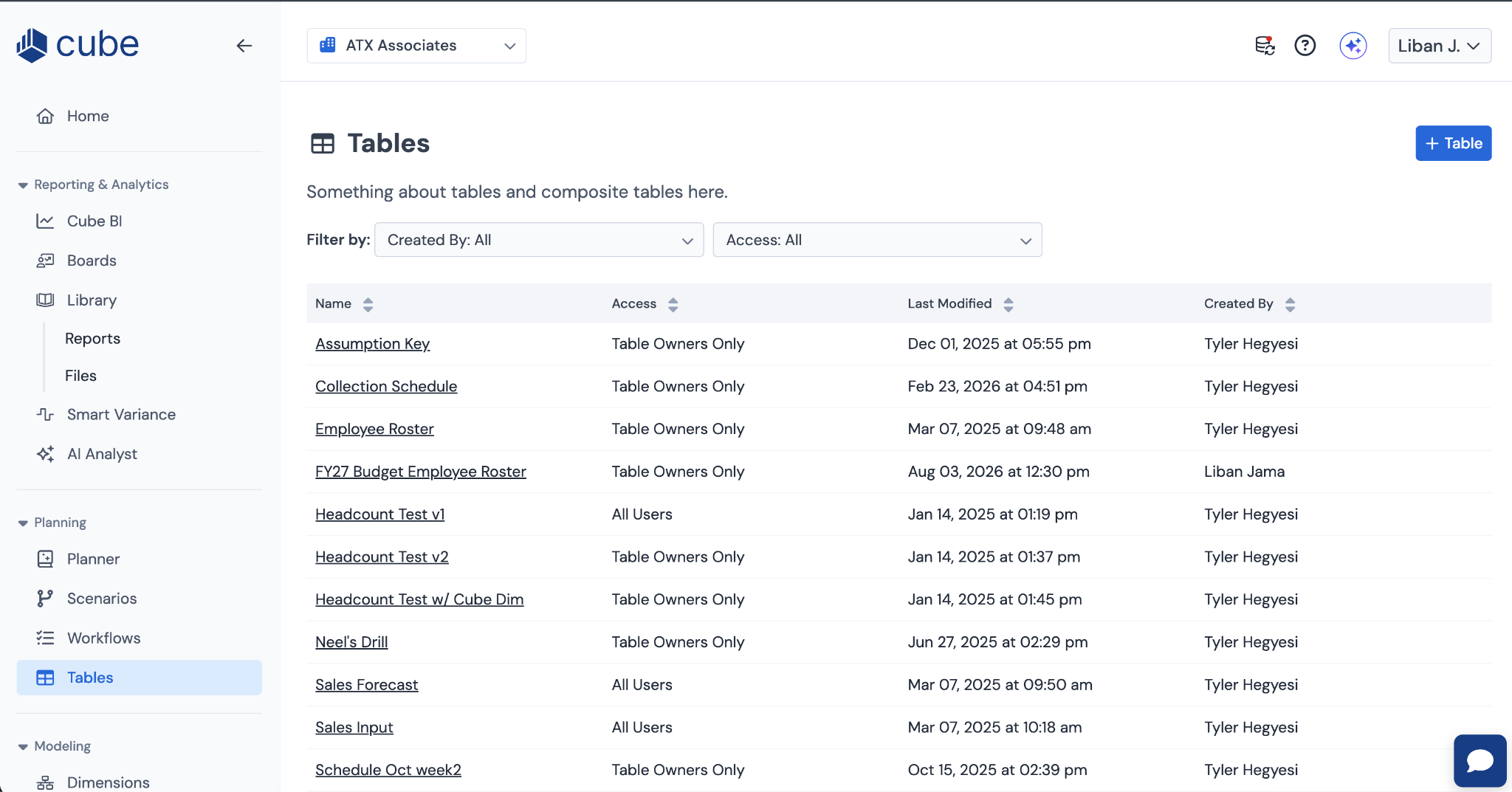Open the help question mark icon
The height and width of the screenshot is (792, 1512).
(x=1305, y=46)
